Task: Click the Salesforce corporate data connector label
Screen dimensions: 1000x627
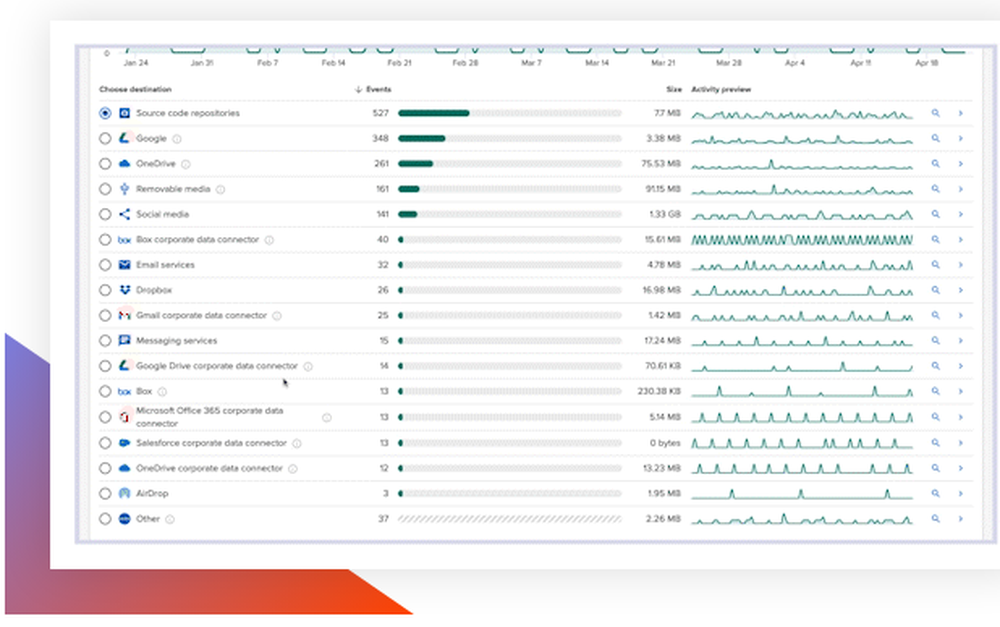Action: tap(211, 443)
